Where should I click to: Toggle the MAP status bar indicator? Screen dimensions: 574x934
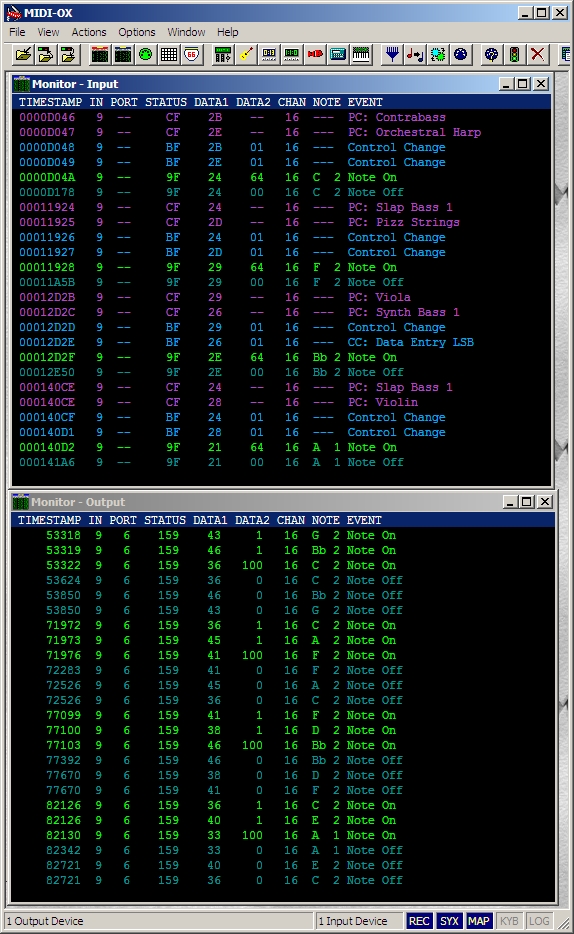tap(479, 921)
